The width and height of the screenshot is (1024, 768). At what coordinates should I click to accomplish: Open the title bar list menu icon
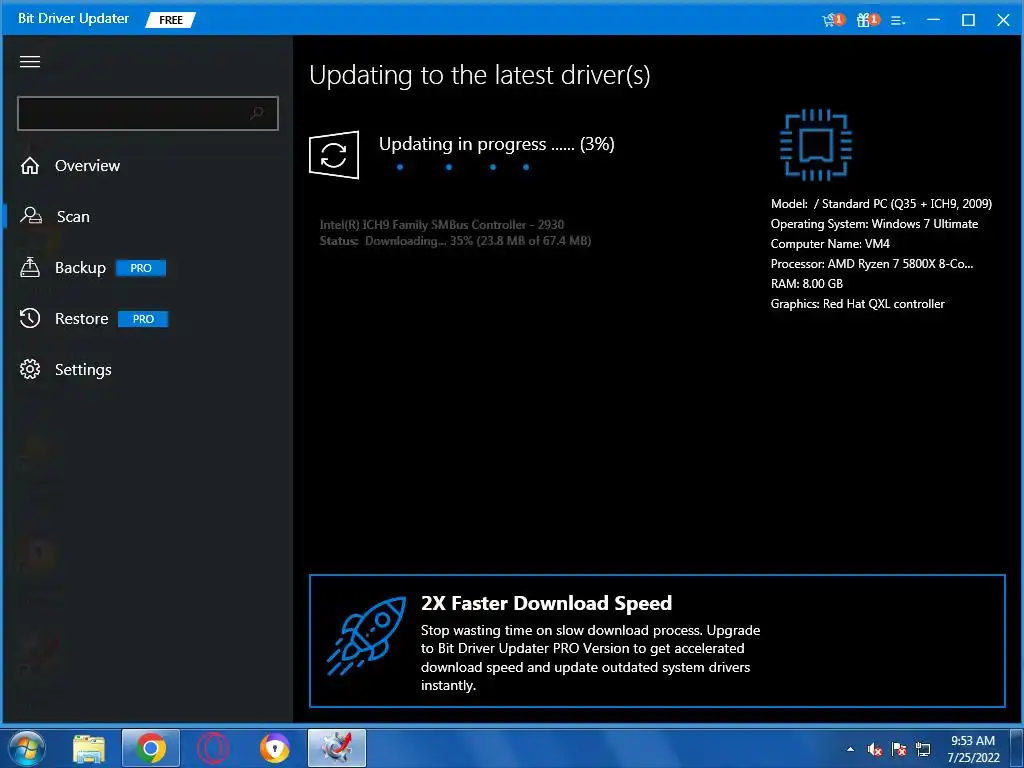pos(898,20)
